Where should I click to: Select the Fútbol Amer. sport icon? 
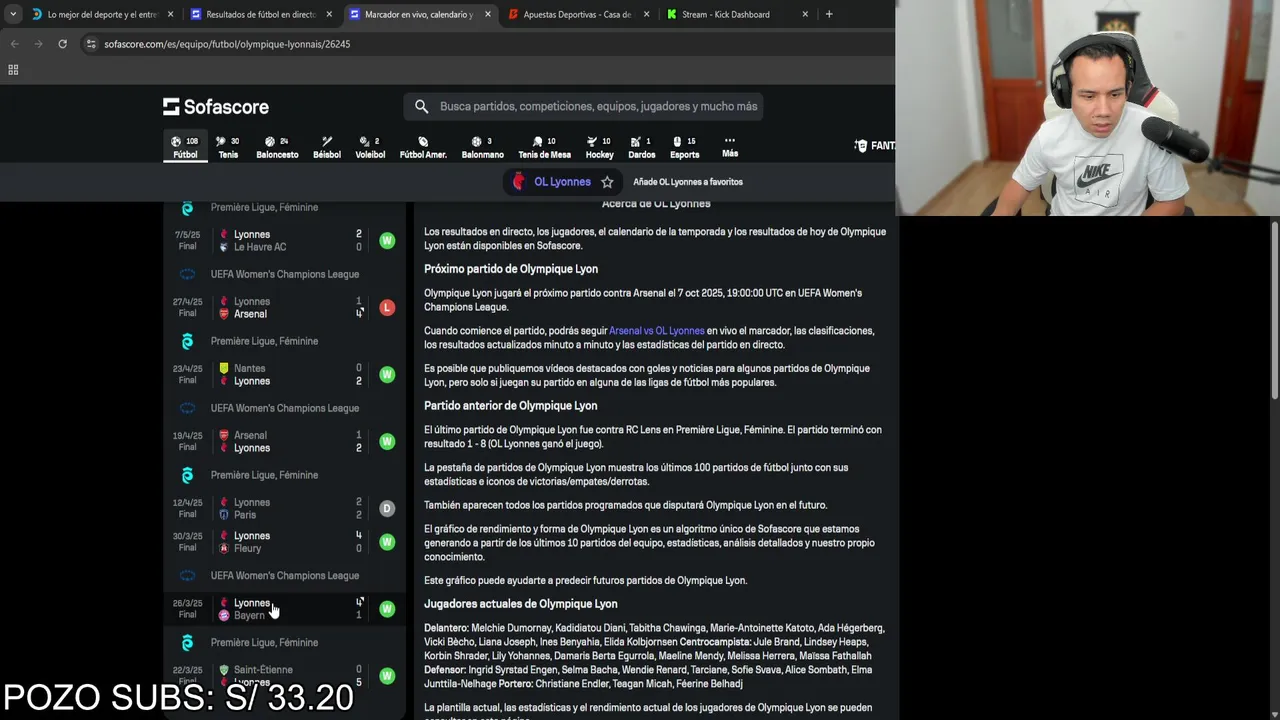[423, 147]
